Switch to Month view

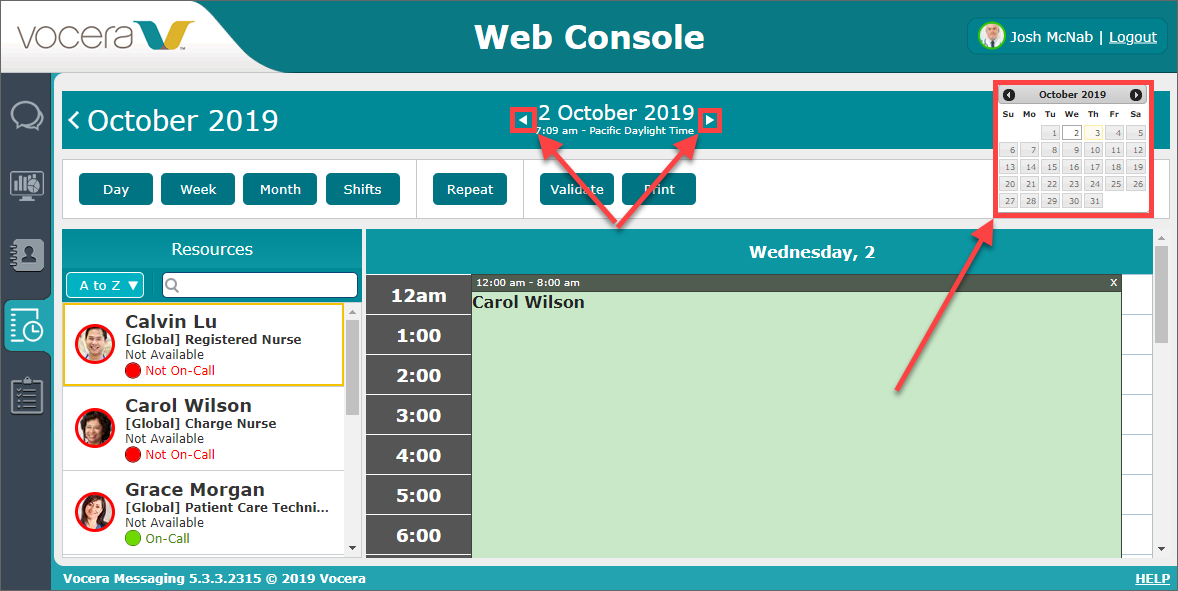click(279, 189)
